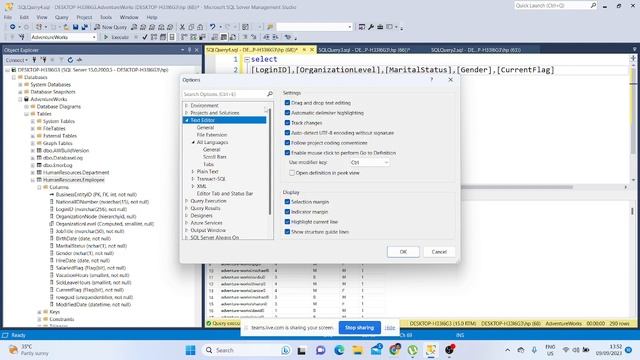Click Cancel in Options dialog
This screenshot has width=640, height=360.
click(439, 252)
